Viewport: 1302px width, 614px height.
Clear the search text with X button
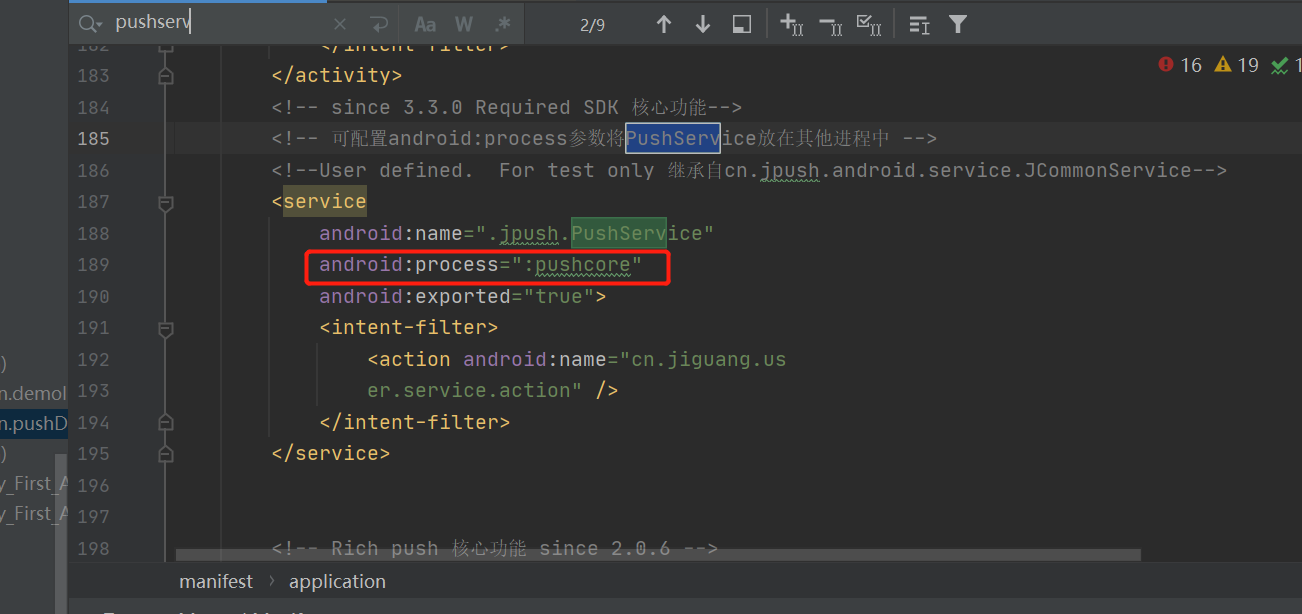tap(340, 25)
